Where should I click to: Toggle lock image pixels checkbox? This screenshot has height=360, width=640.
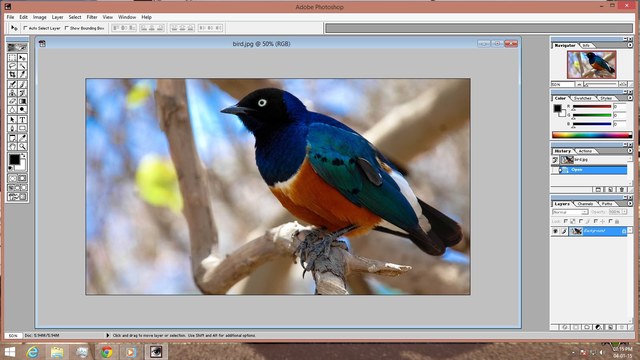click(581, 221)
